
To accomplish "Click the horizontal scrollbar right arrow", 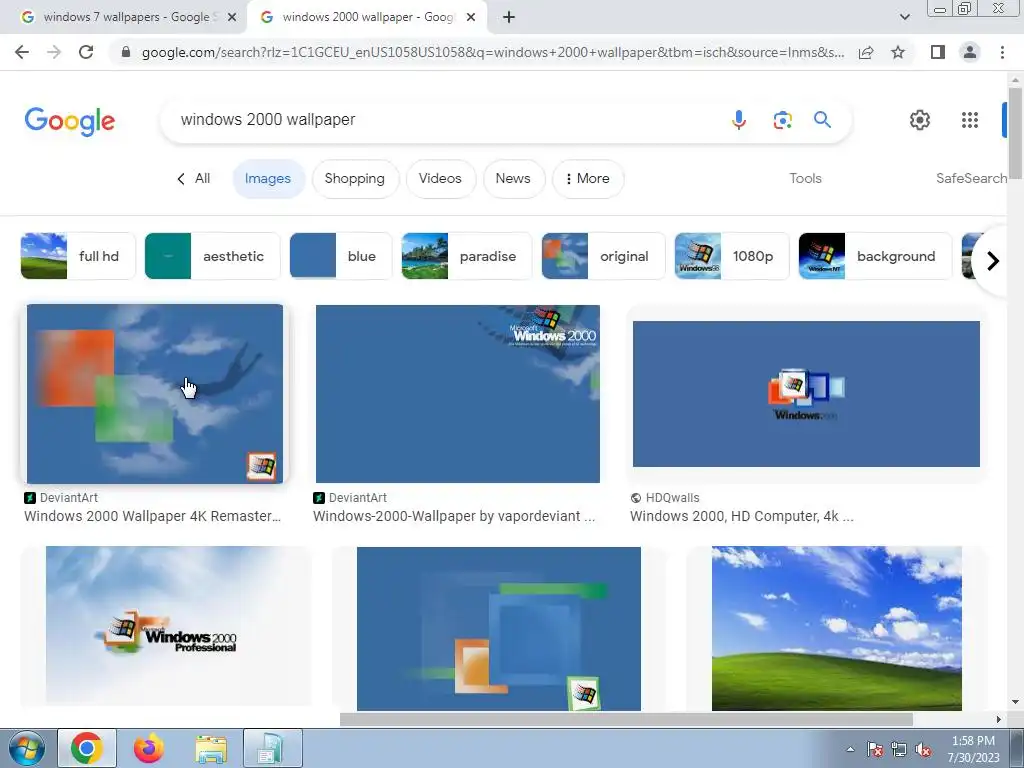I will click(x=999, y=719).
